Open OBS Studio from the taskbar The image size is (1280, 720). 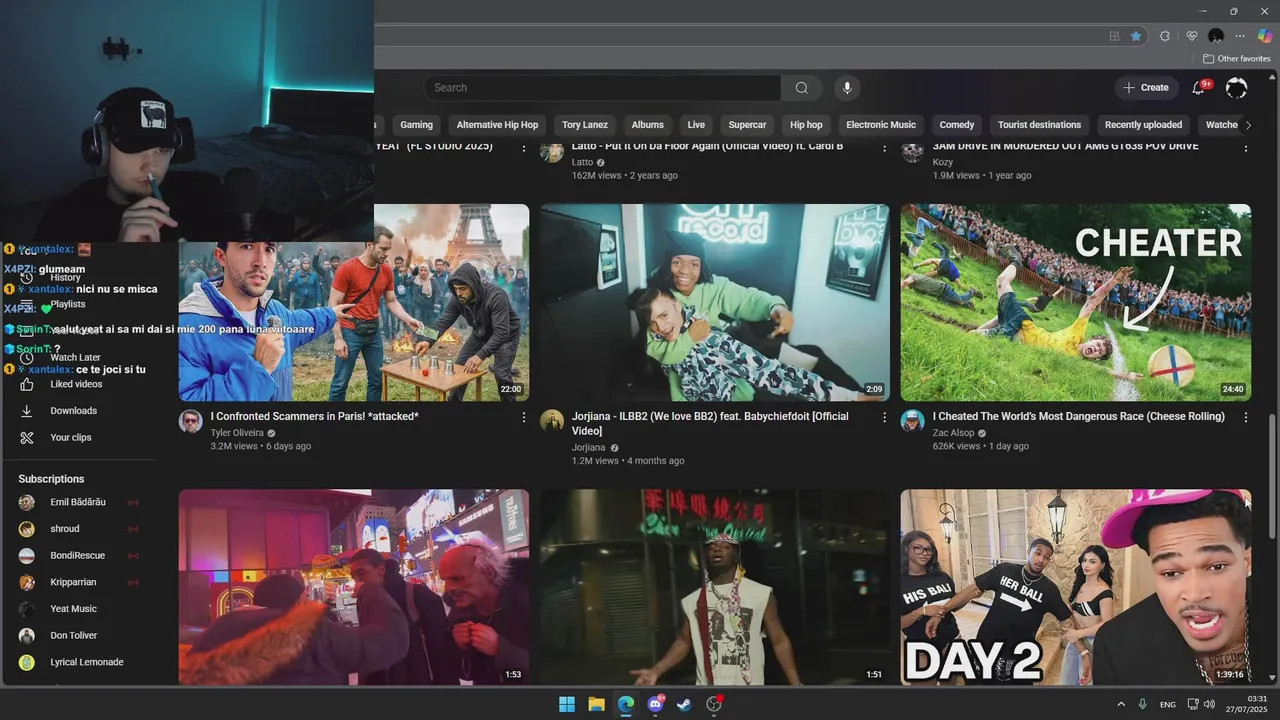tap(714, 704)
